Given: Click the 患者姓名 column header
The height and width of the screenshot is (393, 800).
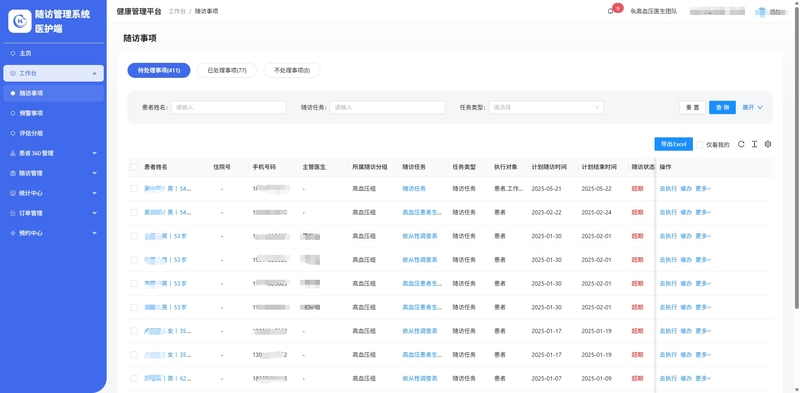Looking at the screenshot, I should point(156,167).
